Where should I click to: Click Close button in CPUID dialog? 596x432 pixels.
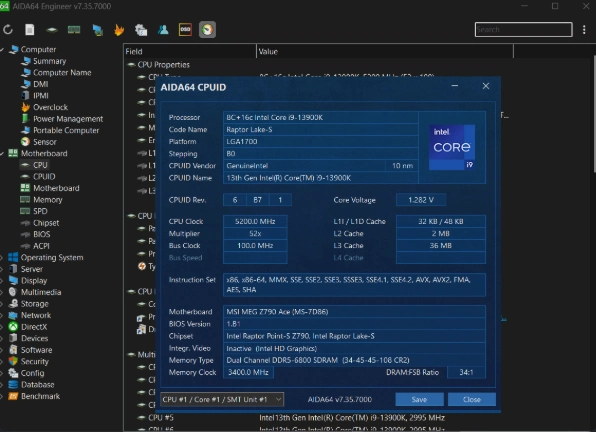point(472,399)
